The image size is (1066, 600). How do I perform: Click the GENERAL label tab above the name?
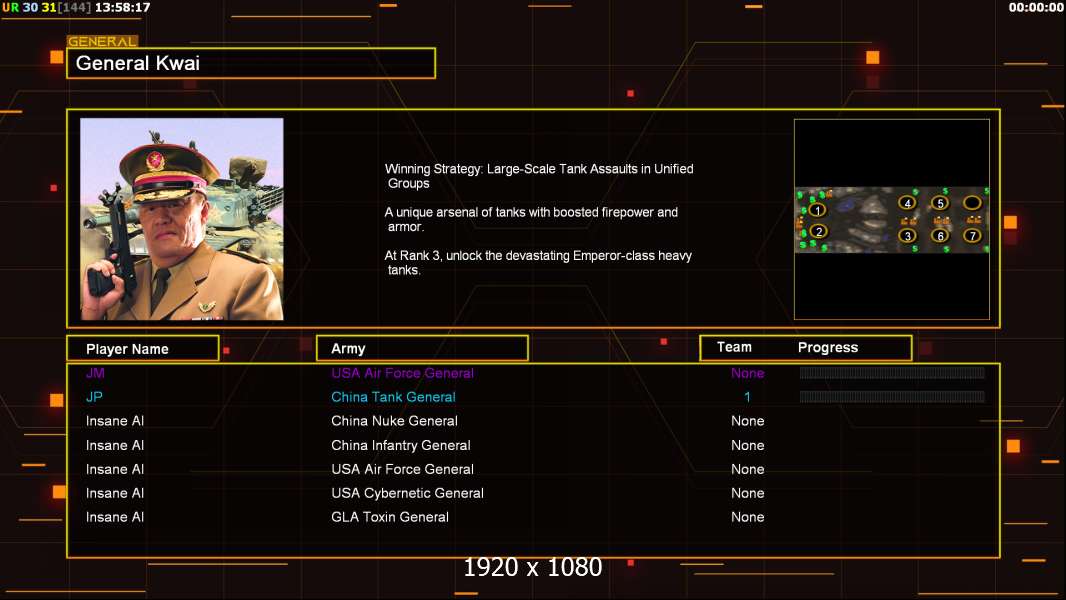[102, 41]
